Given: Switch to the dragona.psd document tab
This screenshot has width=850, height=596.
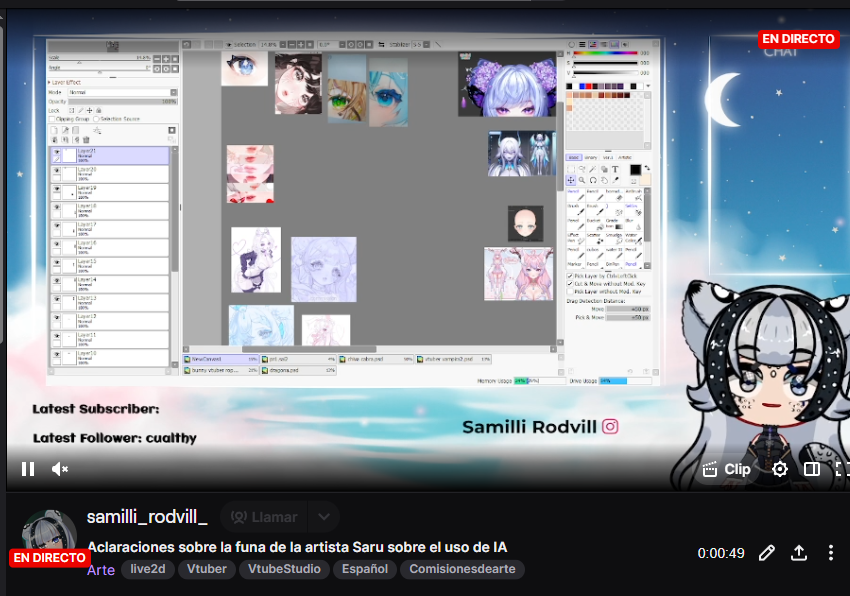Looking at the screenshot, I should [299, 370].
